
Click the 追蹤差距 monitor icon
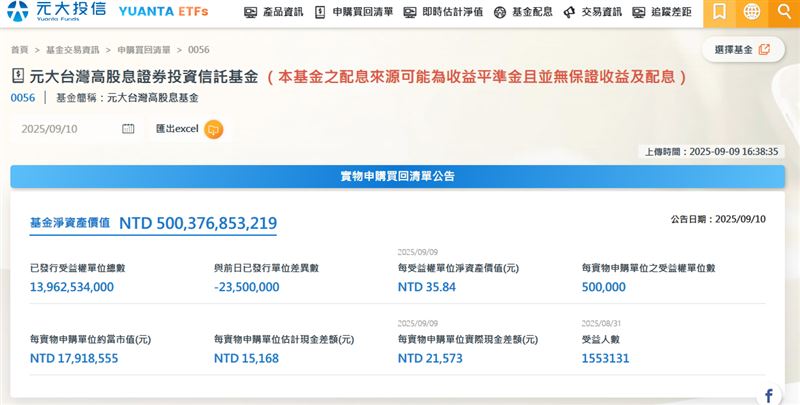tap(639, 13)
